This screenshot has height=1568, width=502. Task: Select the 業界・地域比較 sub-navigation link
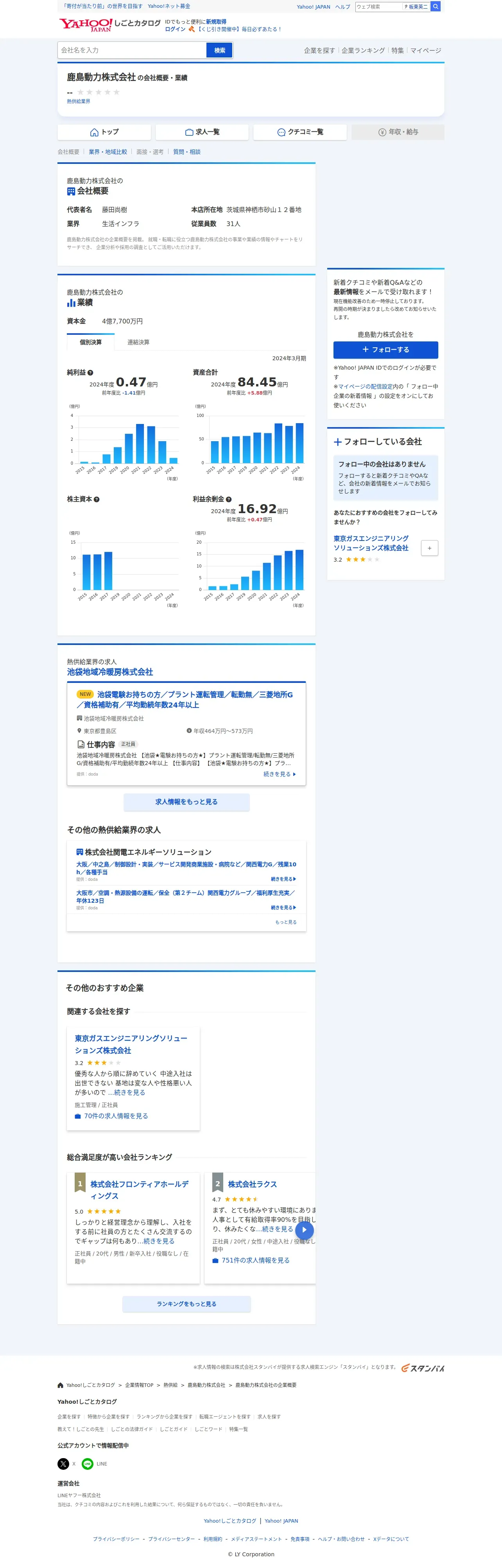click(x=108, y=152)
